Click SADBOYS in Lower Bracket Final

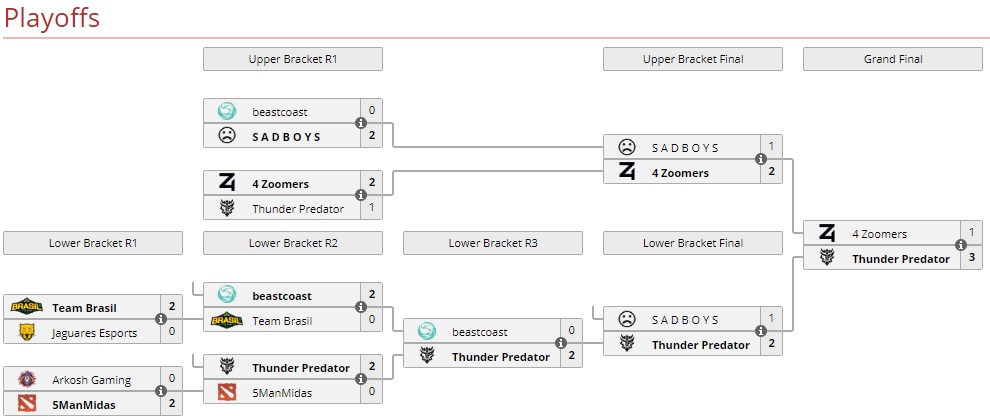tap(685, 320)
